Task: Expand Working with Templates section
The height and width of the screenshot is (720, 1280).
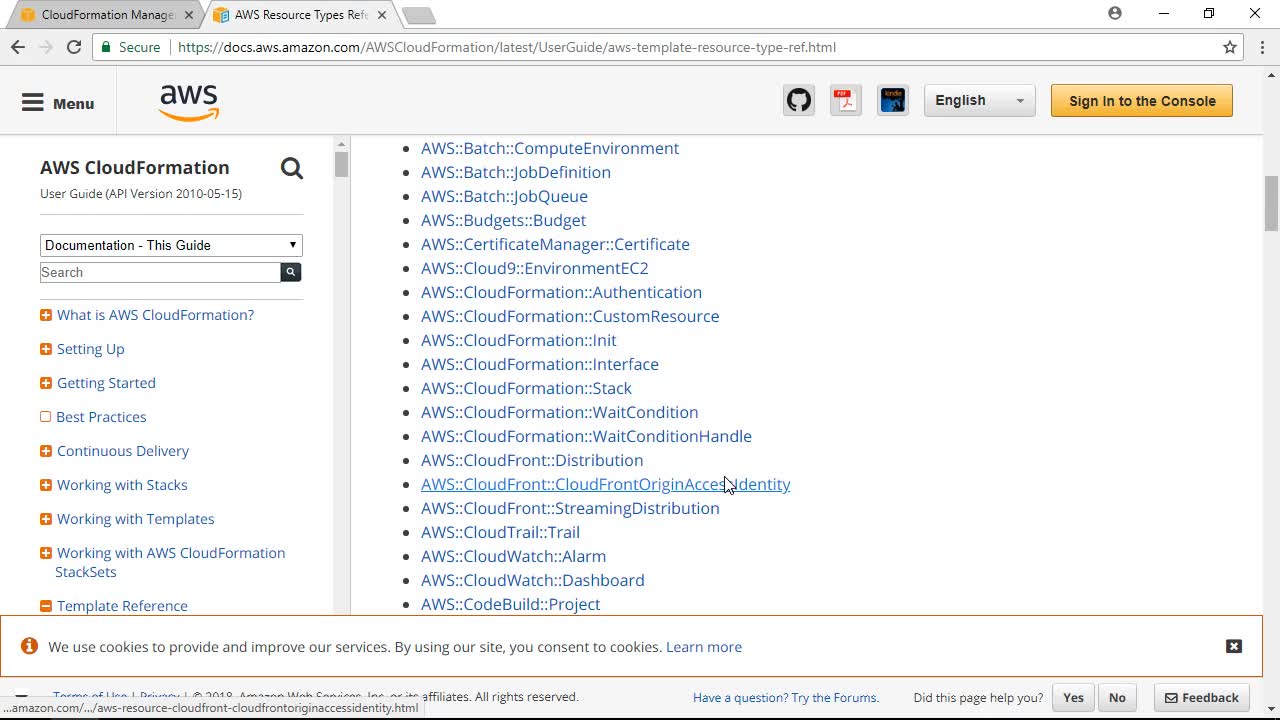Action: pyautogui.click(x=45, y=519)
